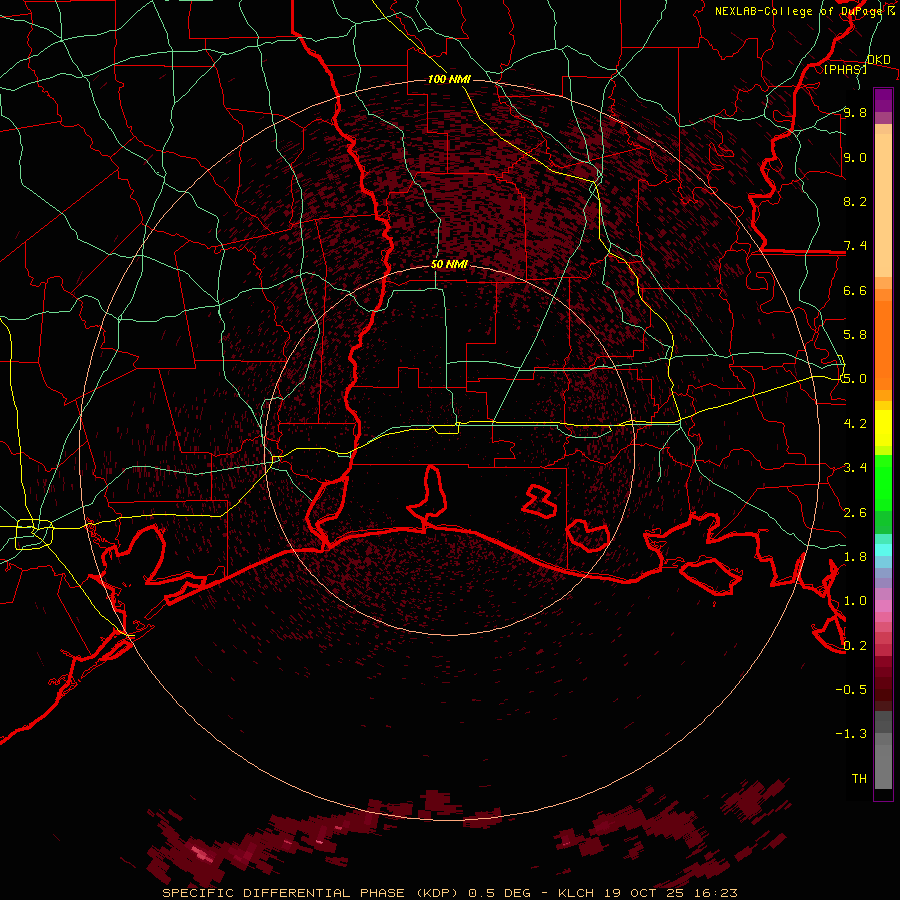Image resolution: width=900 pixels, height=900 pixels.
Task: Click the 5.8 scale value
Action: pyautogui.click(x=855, y=335)
